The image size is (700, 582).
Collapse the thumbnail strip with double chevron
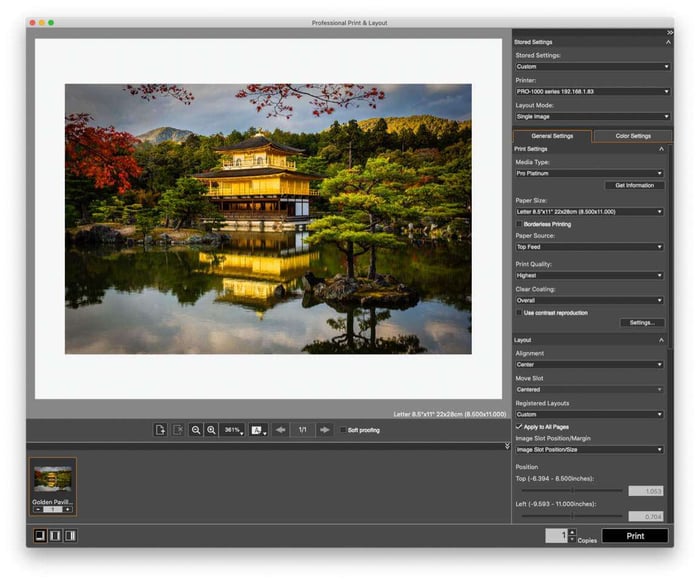(506, 446)
